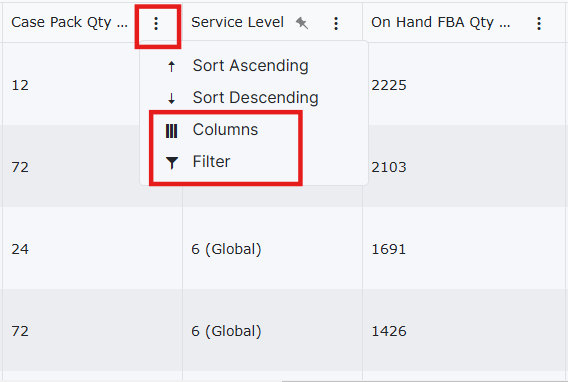Select Filter from the column menu
This screenshot has width=568, height=382.
[x=254, y=161]
